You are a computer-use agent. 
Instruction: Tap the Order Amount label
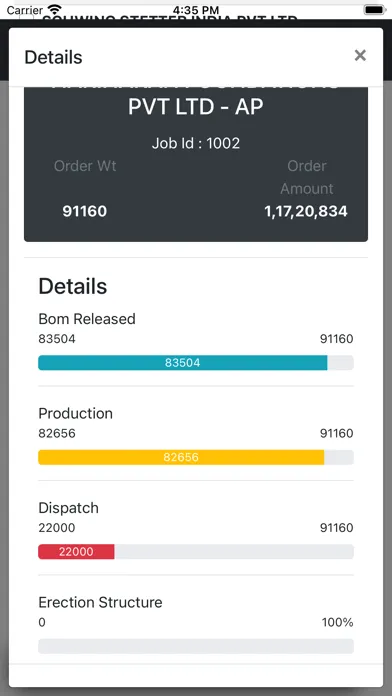(x=306, y=177)
